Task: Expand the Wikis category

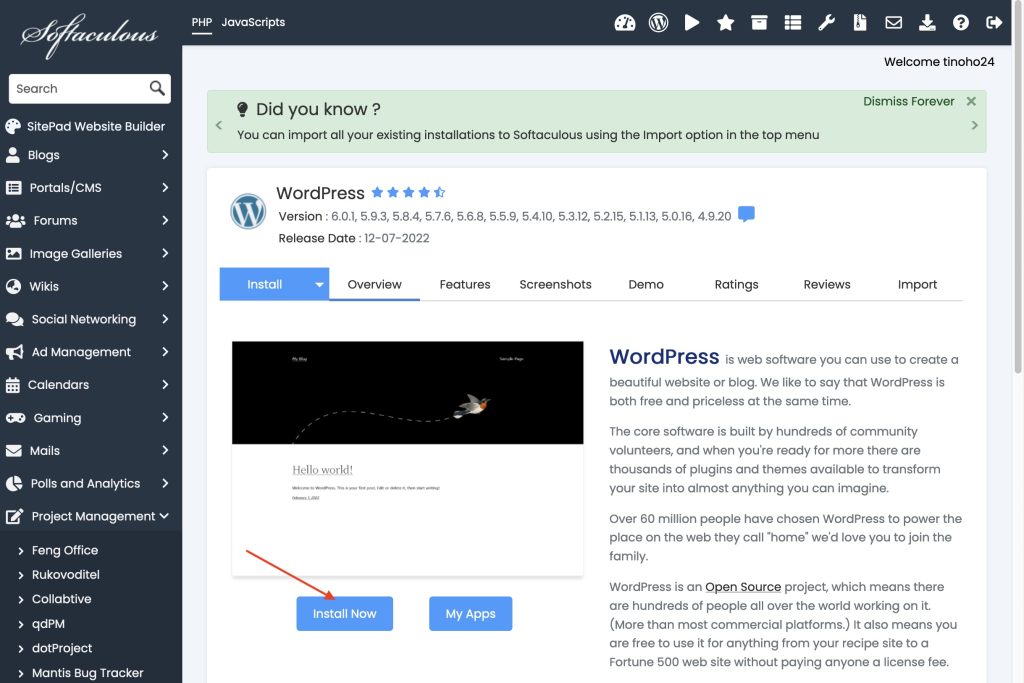Action: coord(87,286)
